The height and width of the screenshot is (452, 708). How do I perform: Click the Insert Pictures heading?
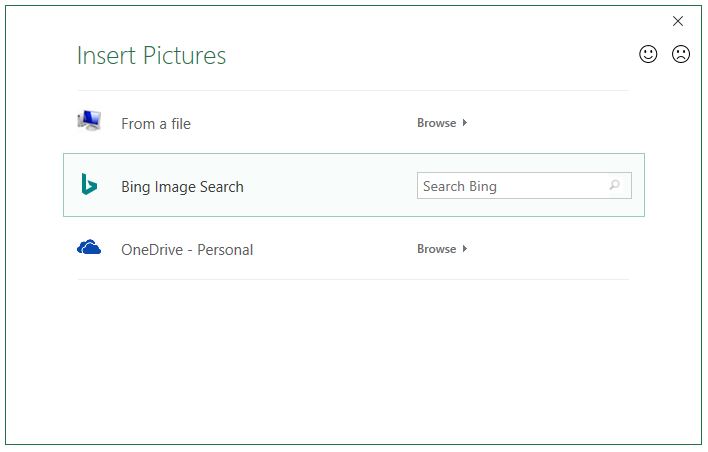[152, 56]
